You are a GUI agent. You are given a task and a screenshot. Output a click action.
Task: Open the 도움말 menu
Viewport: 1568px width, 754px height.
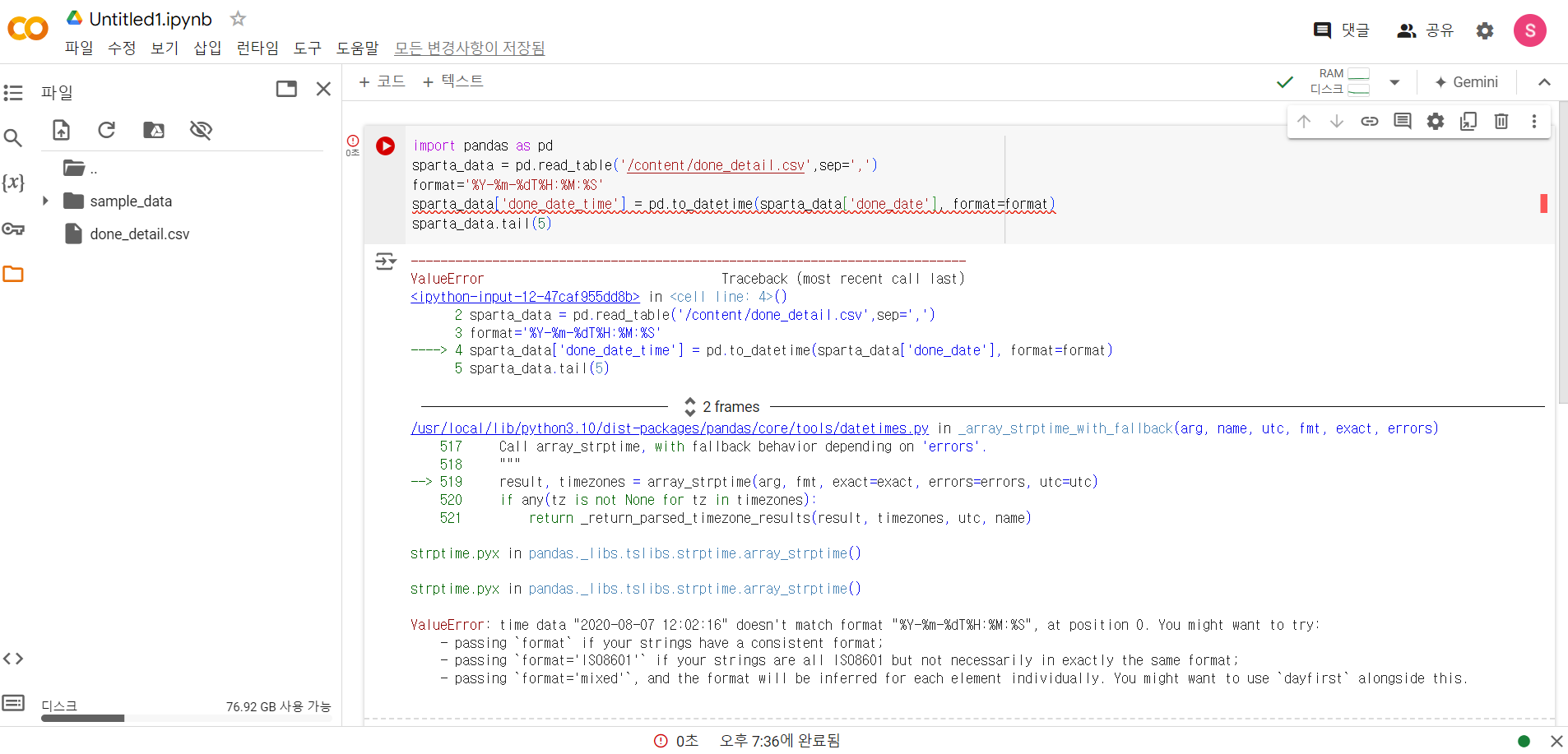pos(358,48)
